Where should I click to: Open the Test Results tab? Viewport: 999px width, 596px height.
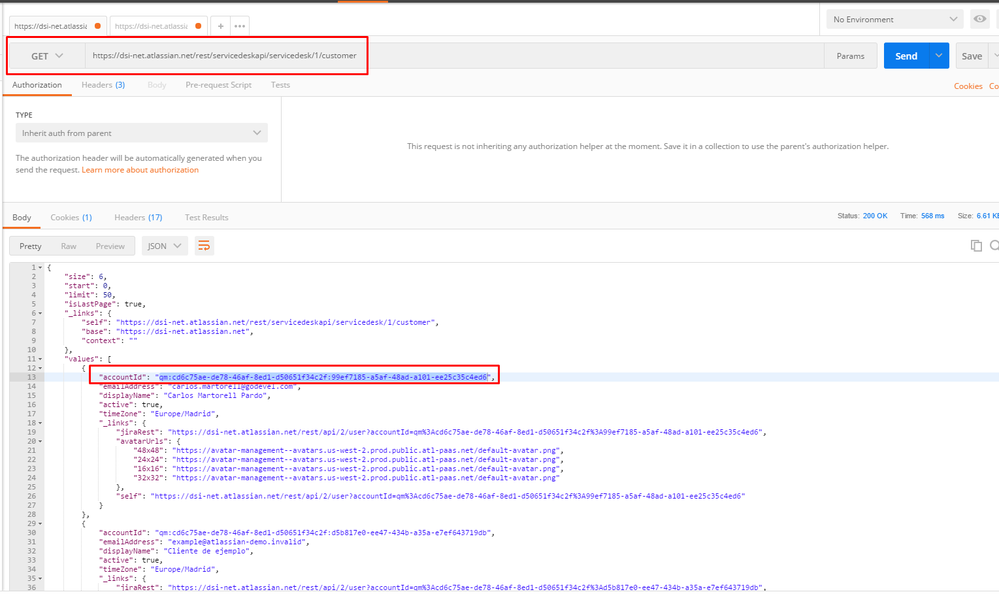[206, 217]
